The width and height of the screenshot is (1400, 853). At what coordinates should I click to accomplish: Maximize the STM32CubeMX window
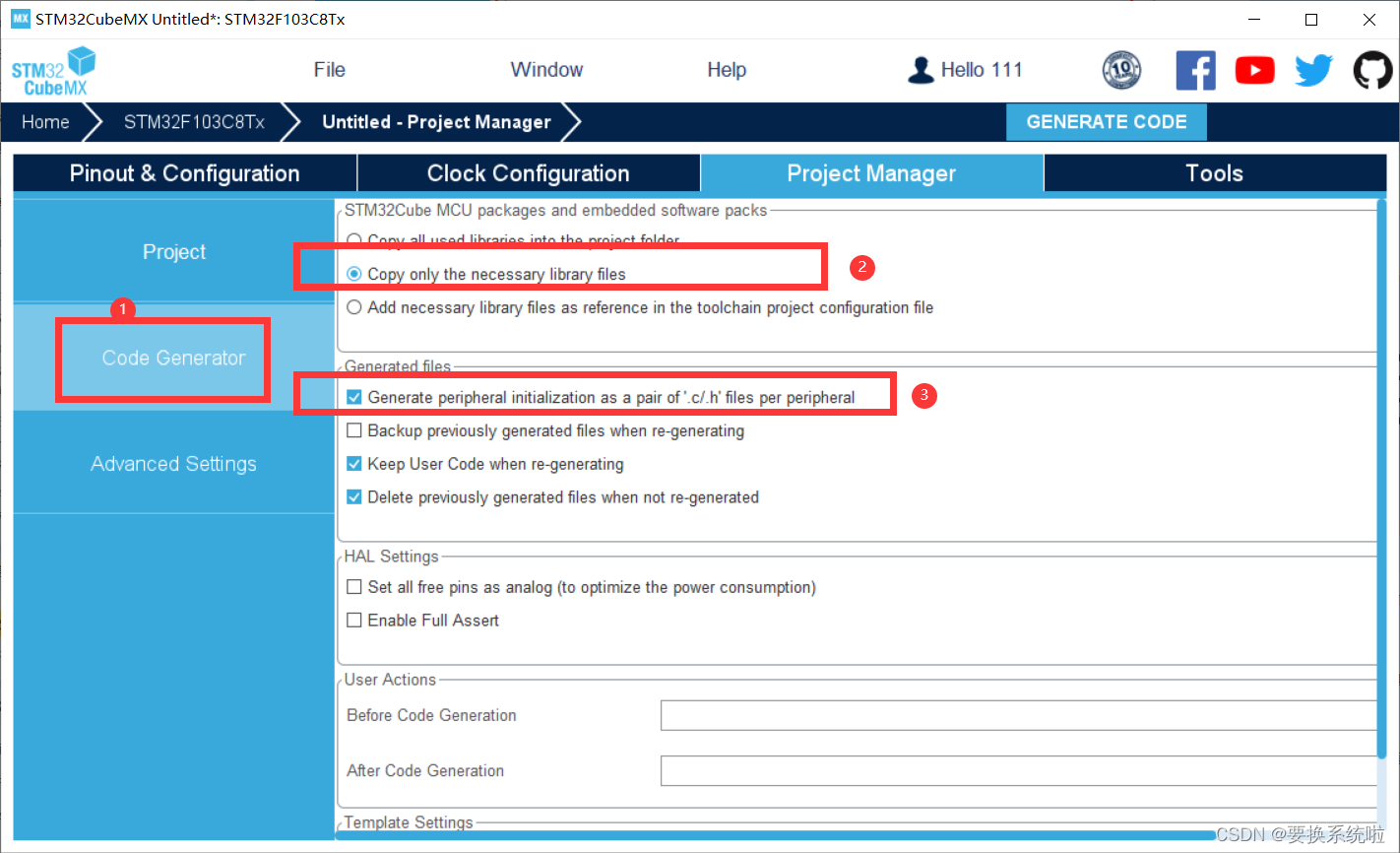click(x=1311, y=20)
